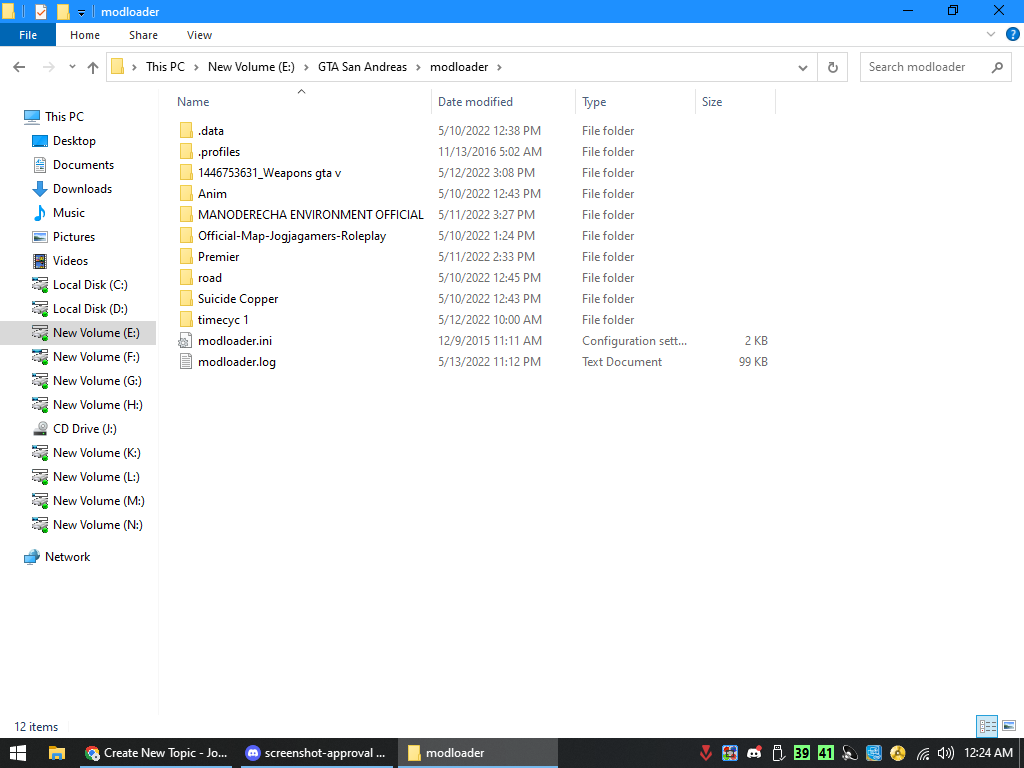Switch to Chrome Create New Topic taskbar window
This screenshot has height=768, width=1024.
point(157,753)
